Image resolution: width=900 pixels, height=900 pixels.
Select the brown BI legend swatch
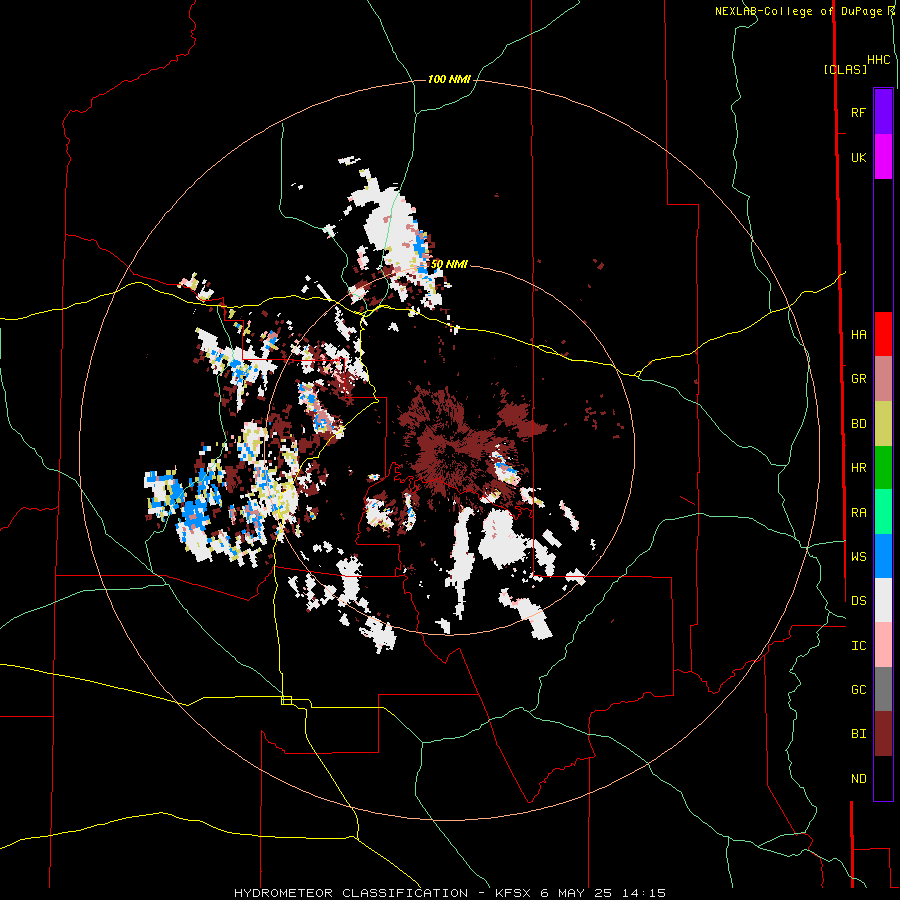click(883, 734)
